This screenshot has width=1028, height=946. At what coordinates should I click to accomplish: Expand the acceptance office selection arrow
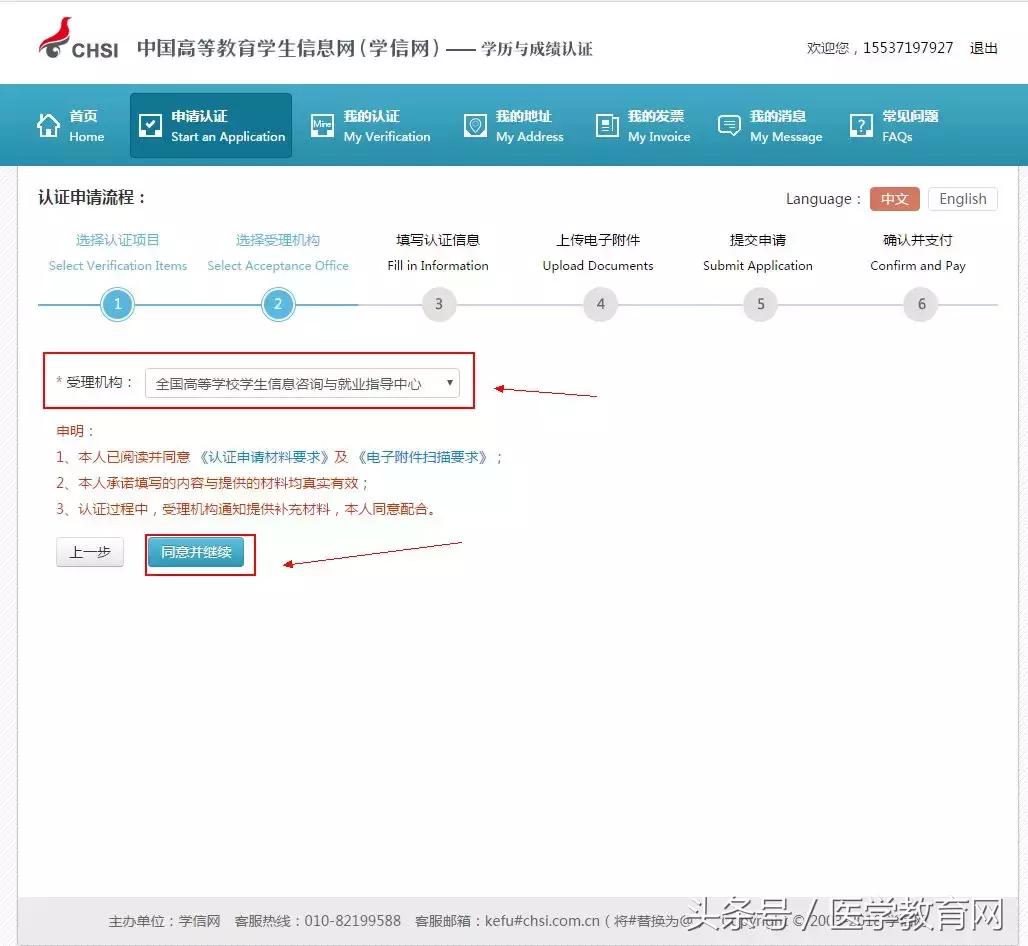[450, 382]
